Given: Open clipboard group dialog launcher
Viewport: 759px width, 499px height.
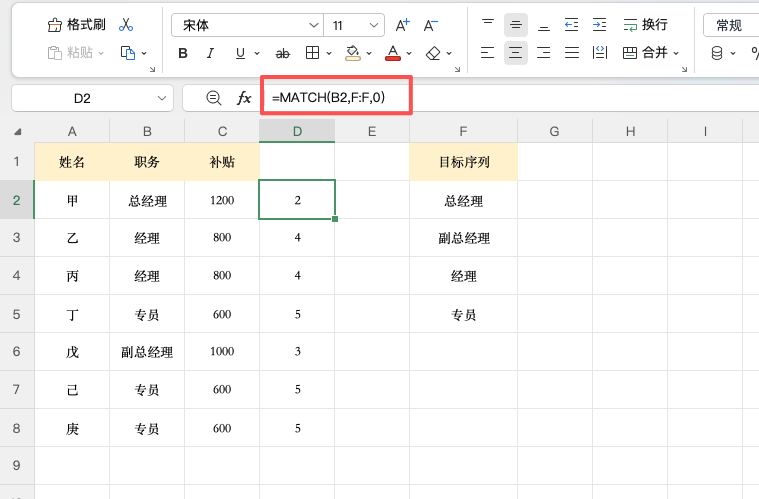Looking at the screenshot, I should point(152,70).
